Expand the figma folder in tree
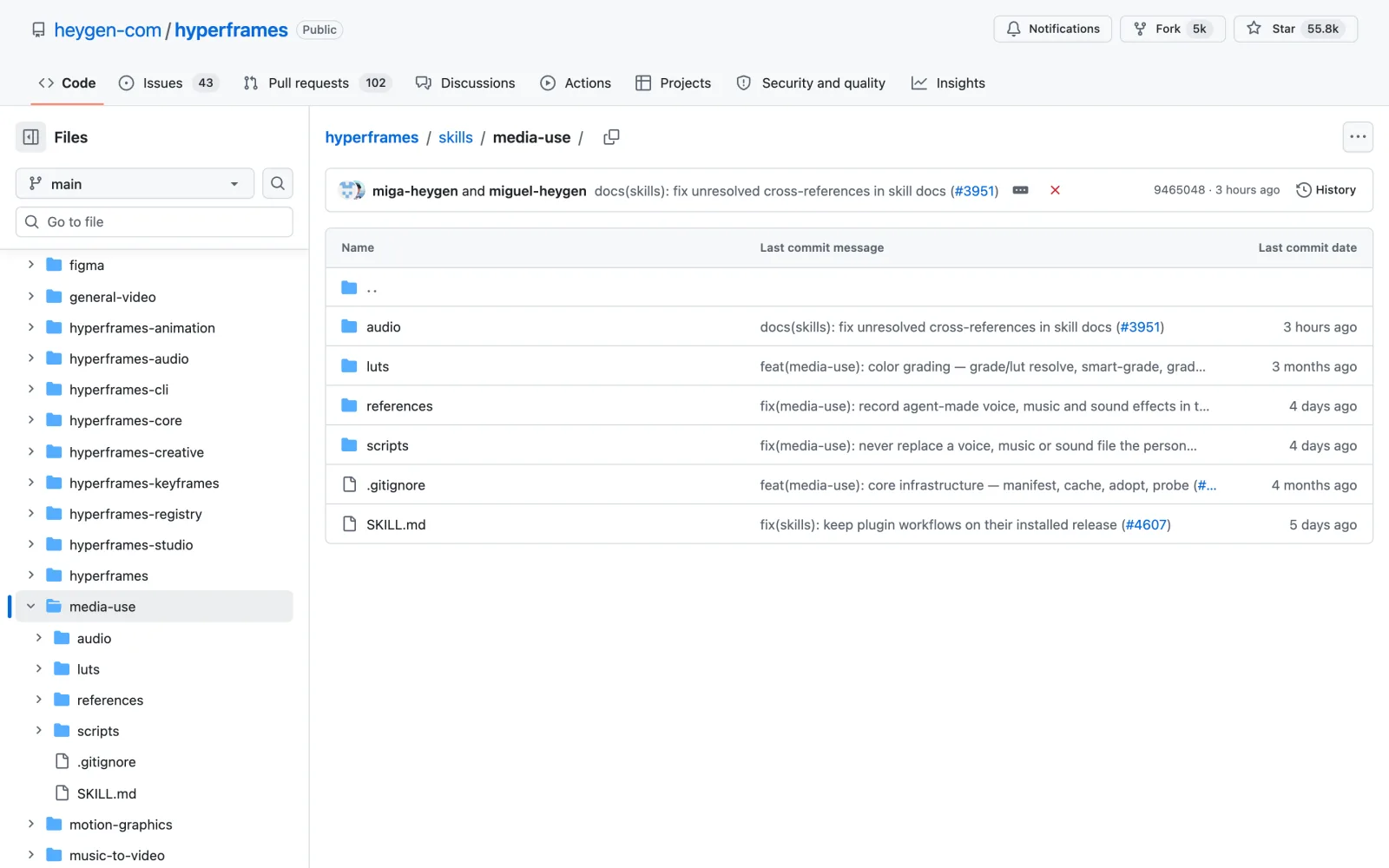1389x868 pixels. coord(31,265)
